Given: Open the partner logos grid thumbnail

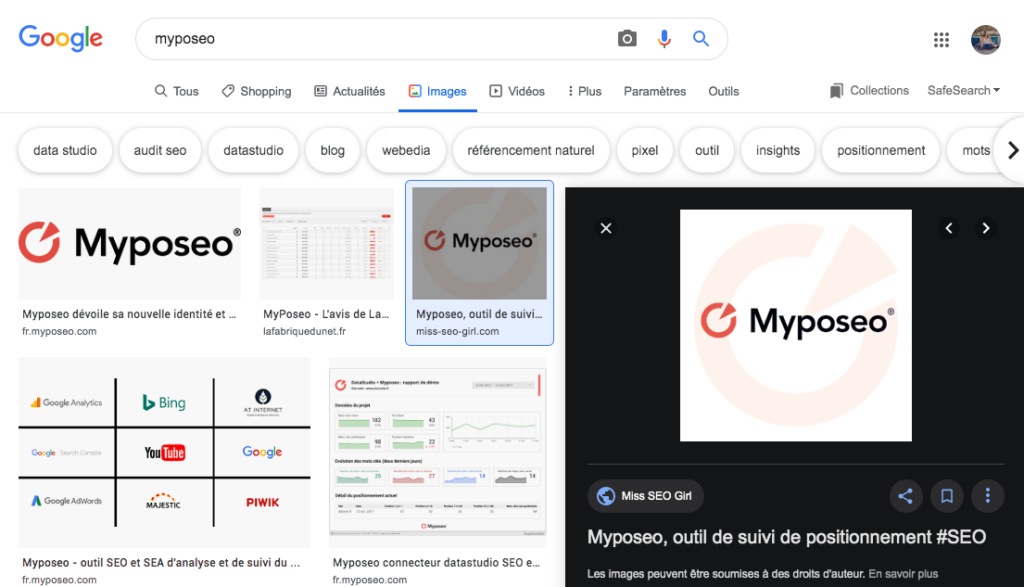Looking at the screenshot, I should coord(165,452).
